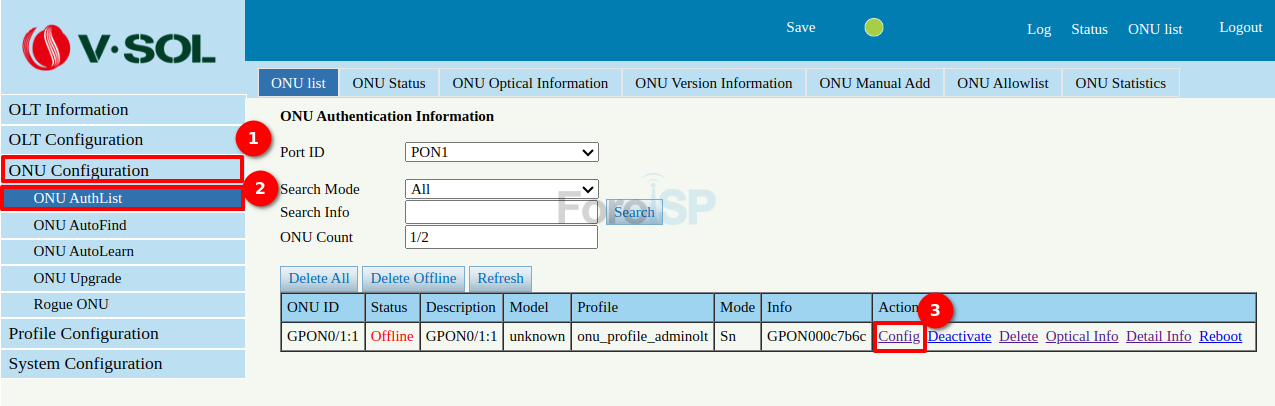
Task: Select the ONU Manual Add tab
Action: (874, 83)
